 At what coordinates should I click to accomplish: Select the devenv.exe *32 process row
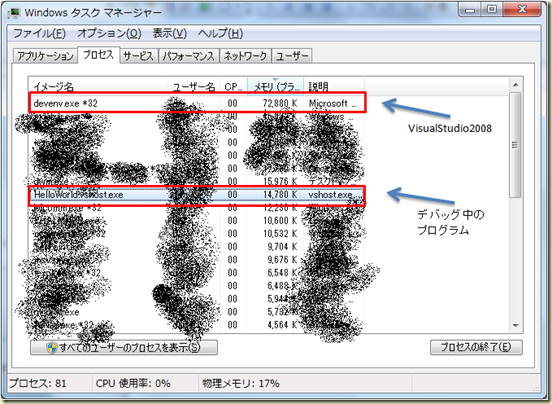click(x=197, y=103)
